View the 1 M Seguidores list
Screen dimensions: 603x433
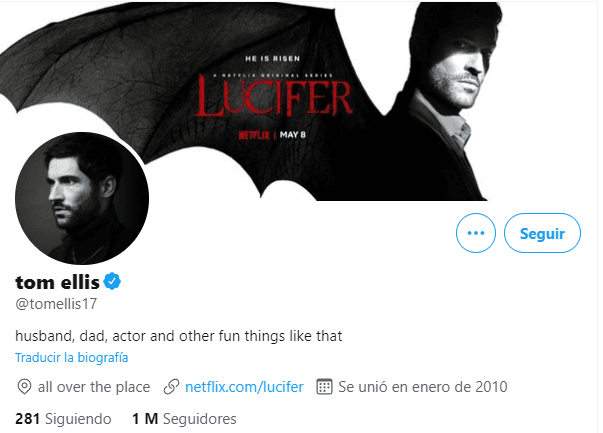(184, 418)
